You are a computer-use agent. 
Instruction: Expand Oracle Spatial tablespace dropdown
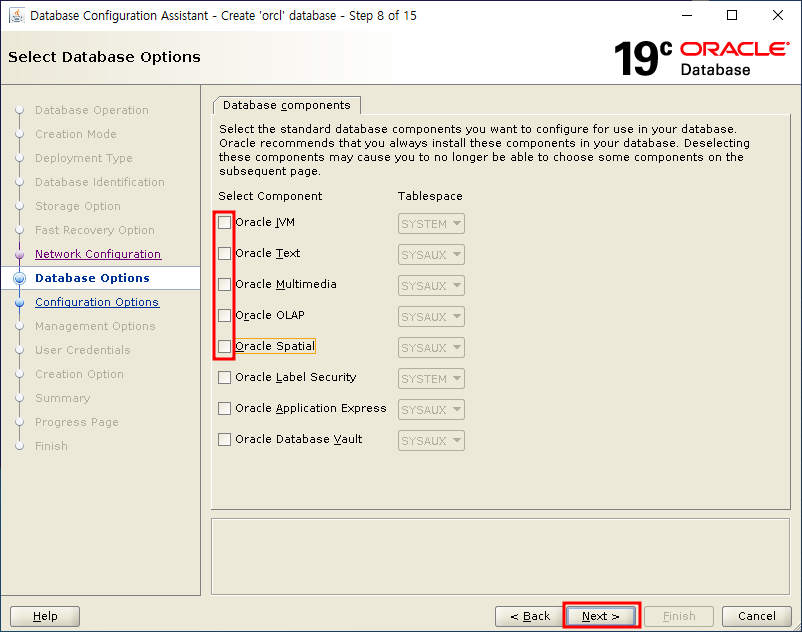pyautogui.click(x=431, y=348)
